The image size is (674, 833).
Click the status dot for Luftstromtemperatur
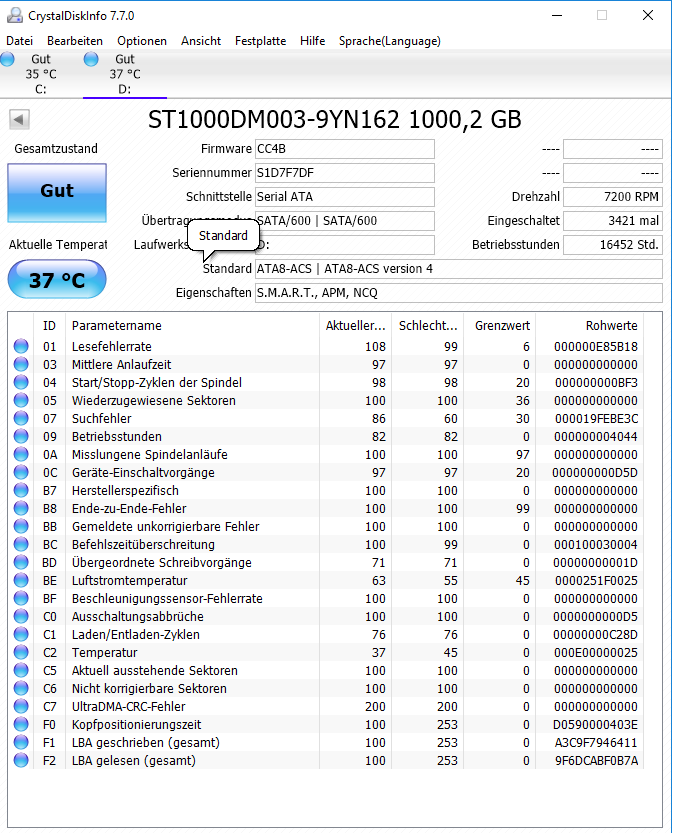(x=21, y=581)
